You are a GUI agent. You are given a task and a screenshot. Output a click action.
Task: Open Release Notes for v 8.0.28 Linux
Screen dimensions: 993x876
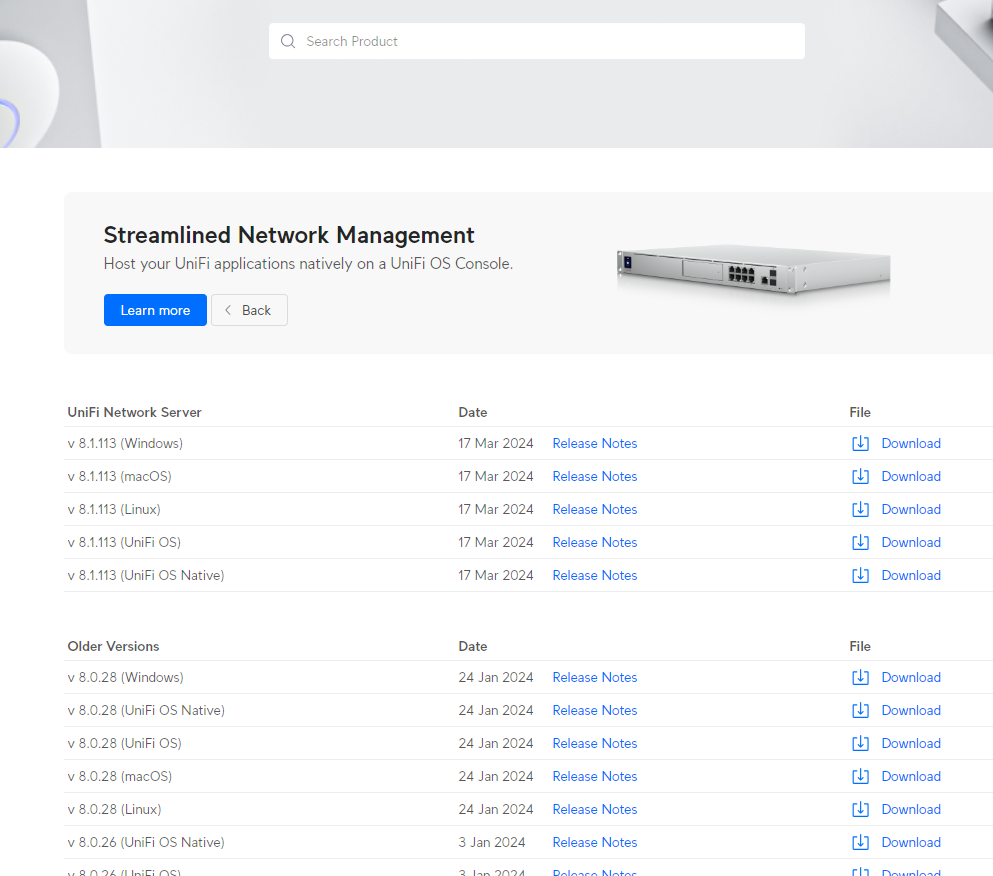click(x=595, y=809)
